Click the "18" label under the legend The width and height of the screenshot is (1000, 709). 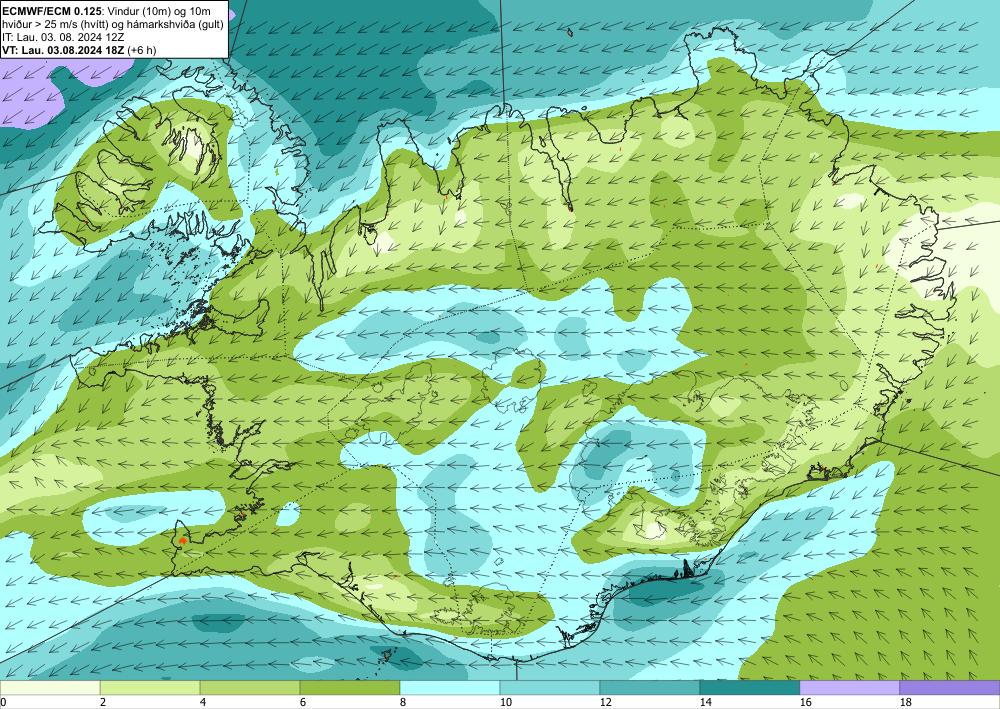906,702
